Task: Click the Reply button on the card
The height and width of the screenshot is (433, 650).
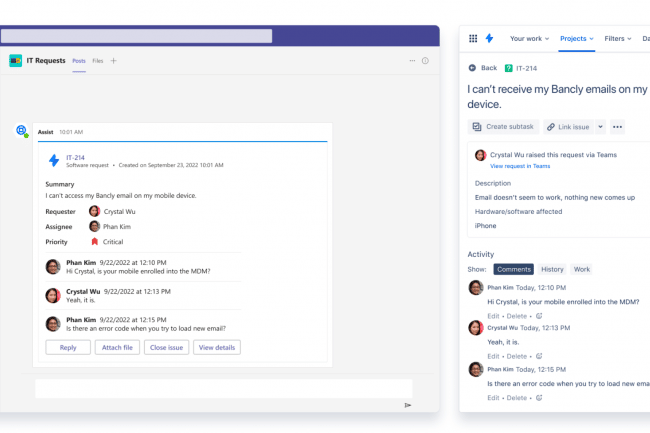Action: click(x=68, y=347)
